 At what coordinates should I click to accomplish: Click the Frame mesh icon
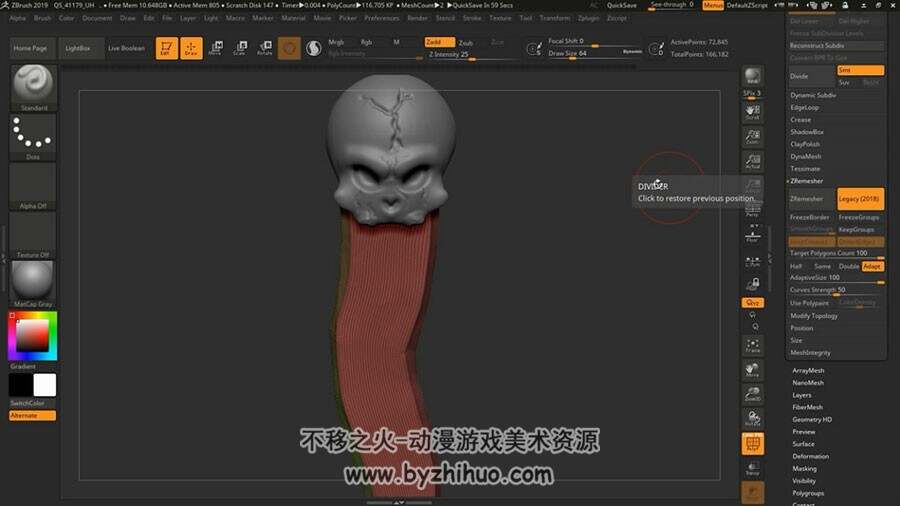point(752,345)
